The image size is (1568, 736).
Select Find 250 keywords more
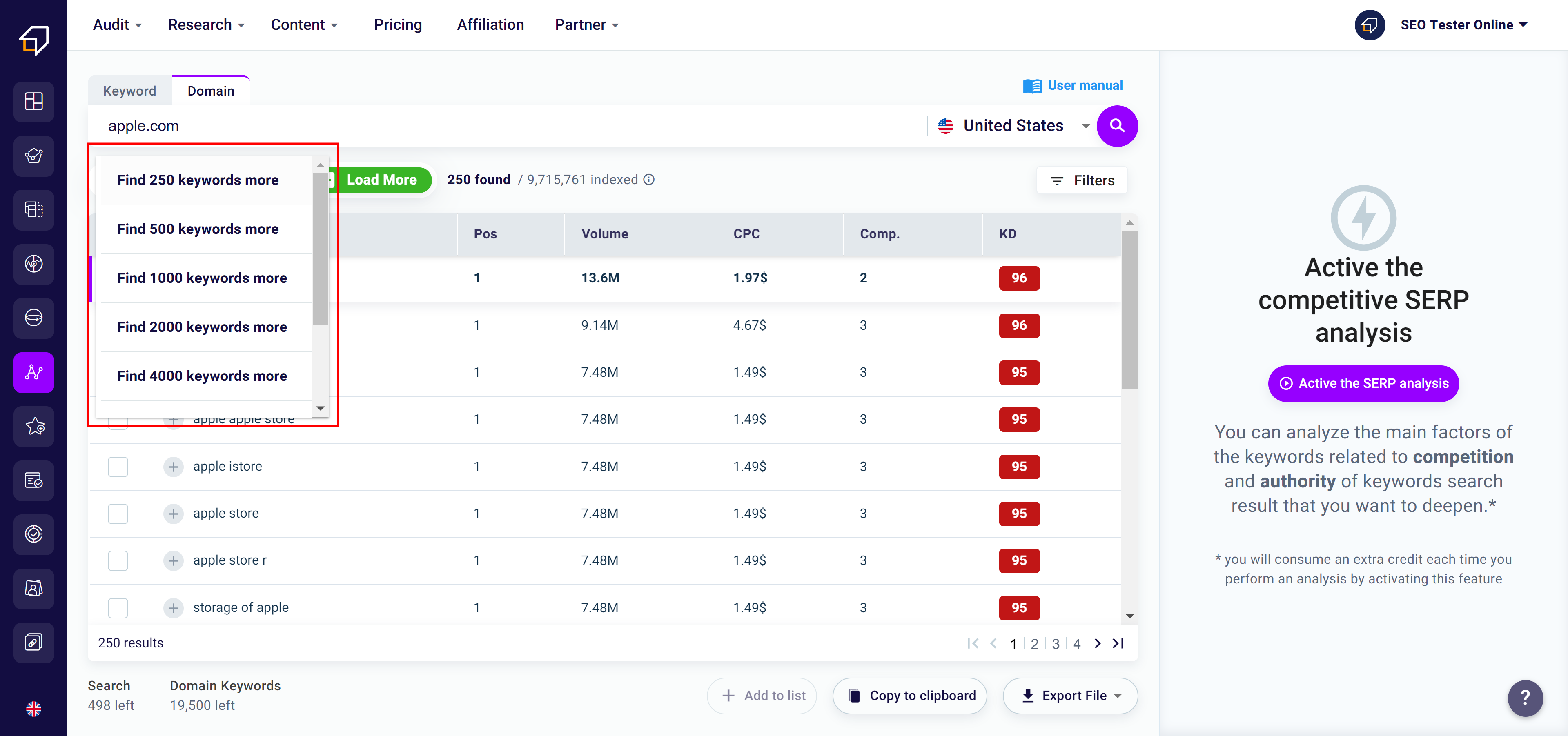pos(206,180)
